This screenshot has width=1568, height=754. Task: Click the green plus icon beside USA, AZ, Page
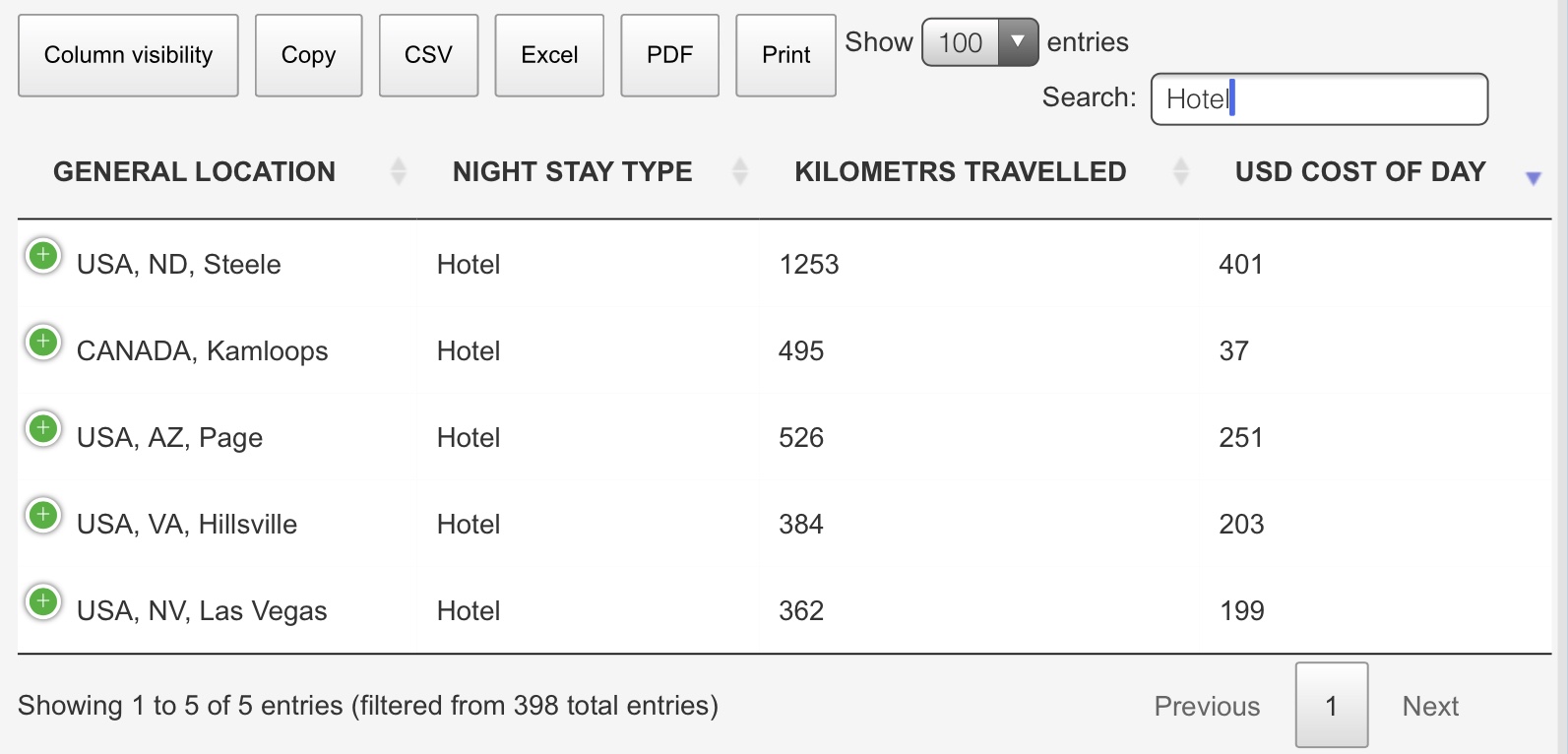[43, 429]
